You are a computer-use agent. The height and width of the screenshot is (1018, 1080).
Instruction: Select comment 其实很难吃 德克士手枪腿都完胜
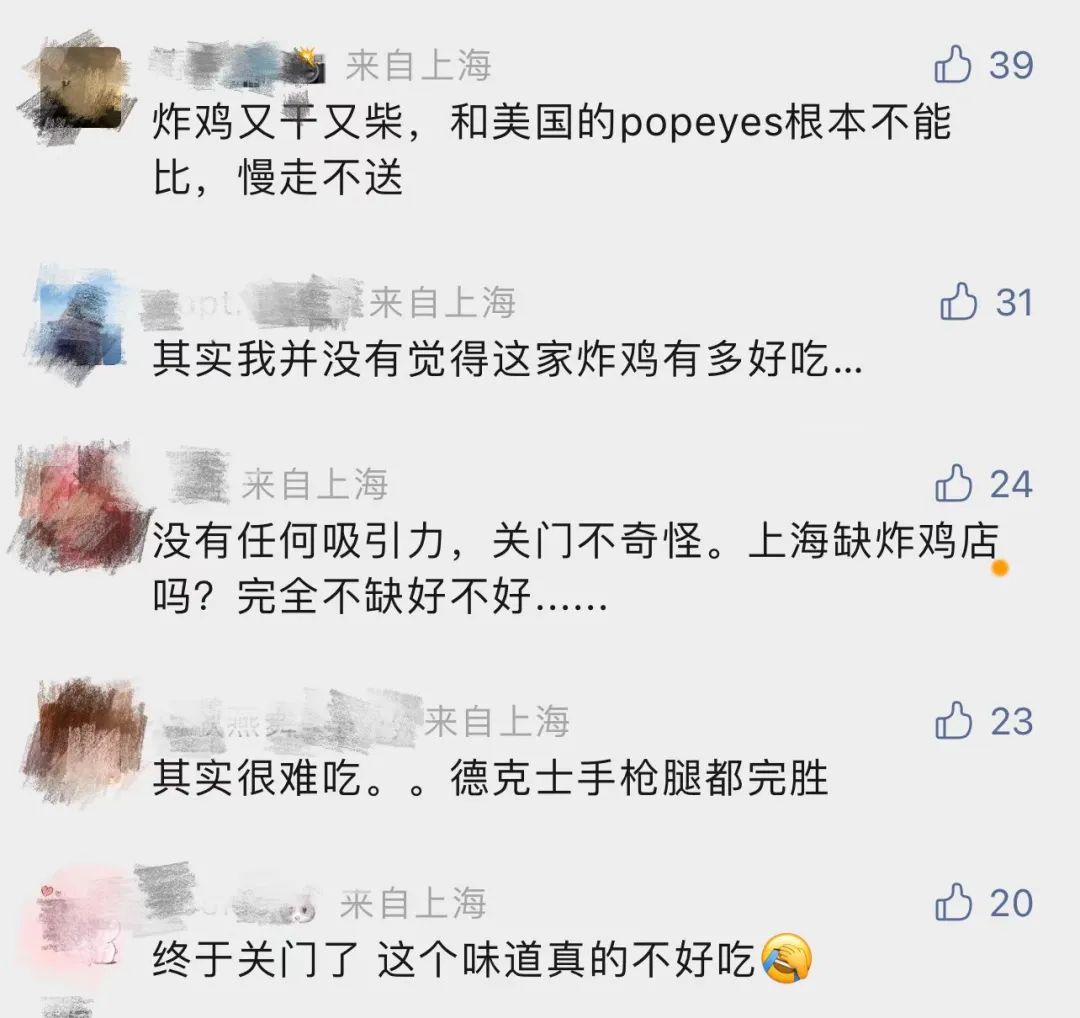click(490, 778)
